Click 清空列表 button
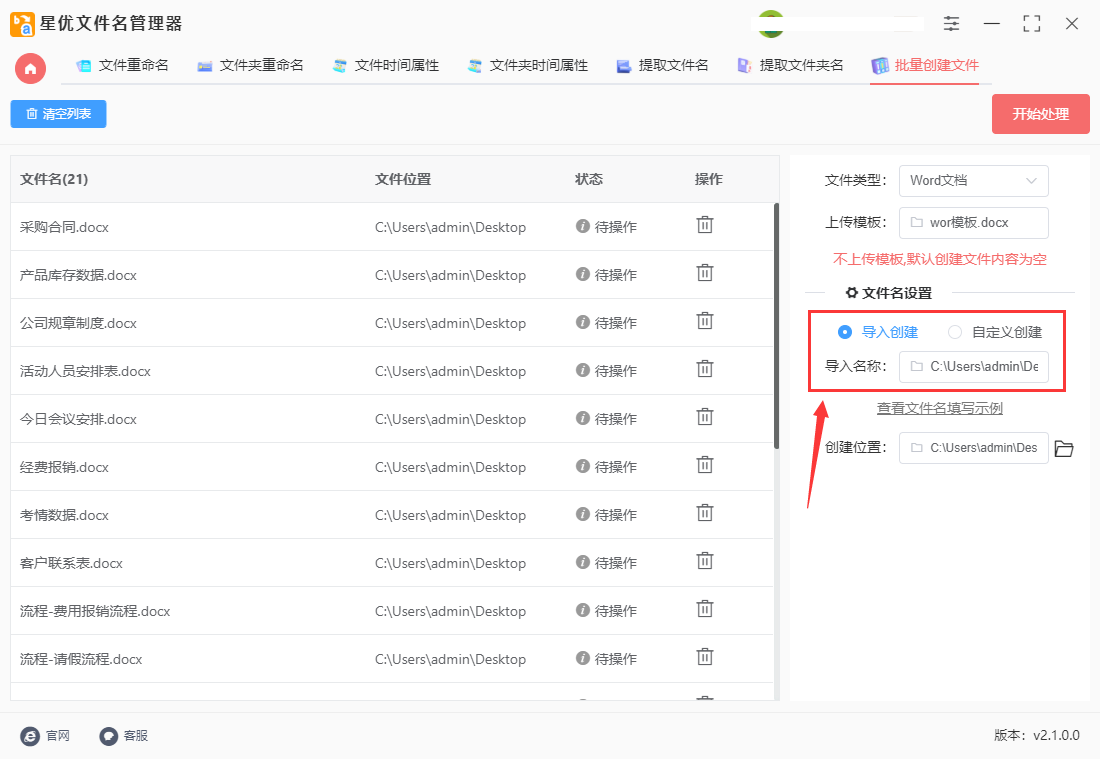1100x760 pixels. coord(58,114)
